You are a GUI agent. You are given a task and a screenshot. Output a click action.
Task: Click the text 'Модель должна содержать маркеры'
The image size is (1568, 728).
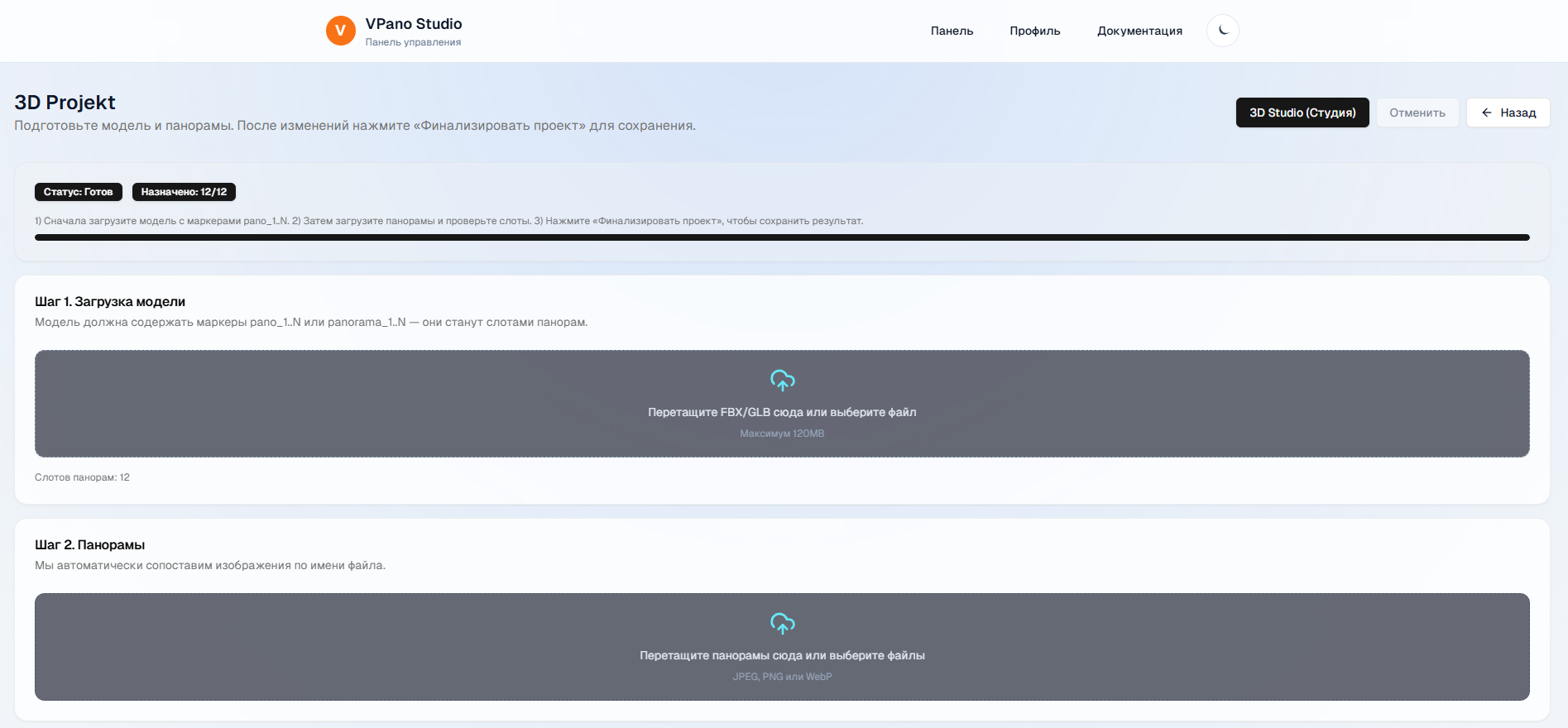(x=311, y=323)
